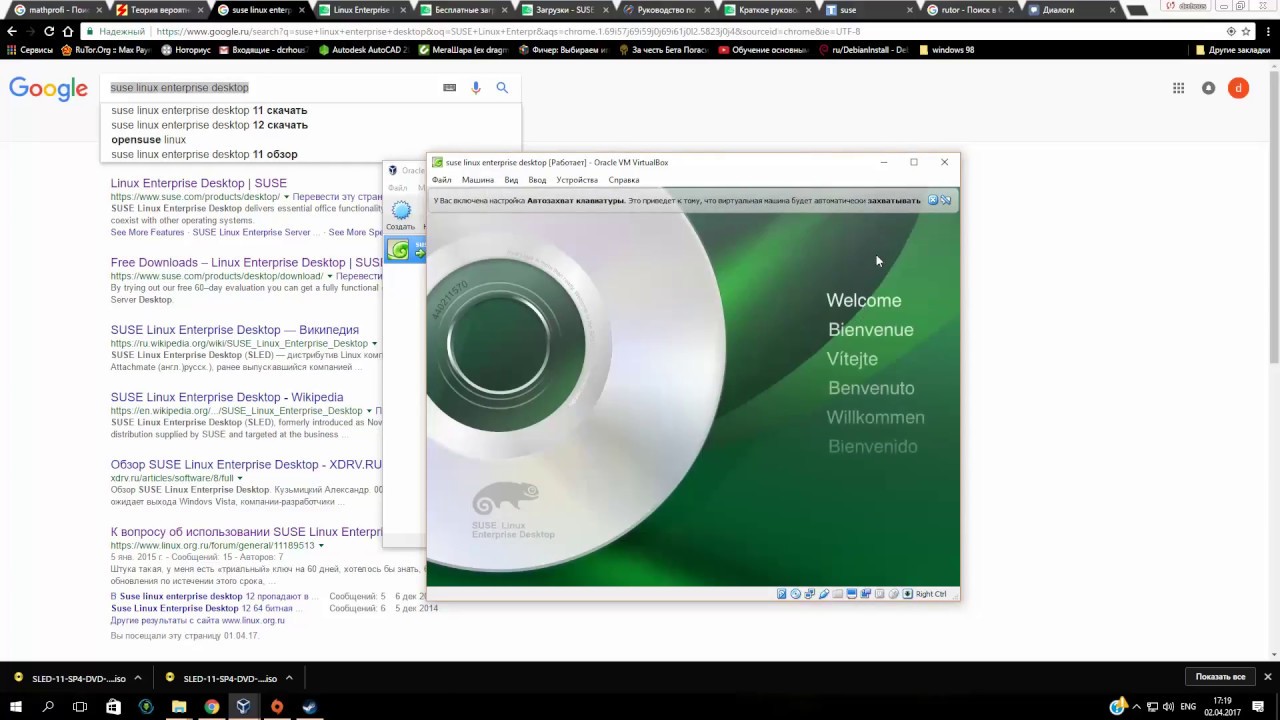Image resolution: width=1280 pixels, height=720 pixels.
Task: Open 'SUSE Linux Enterprise Desktop - Wikipedia' result
Action: (227, 397)
